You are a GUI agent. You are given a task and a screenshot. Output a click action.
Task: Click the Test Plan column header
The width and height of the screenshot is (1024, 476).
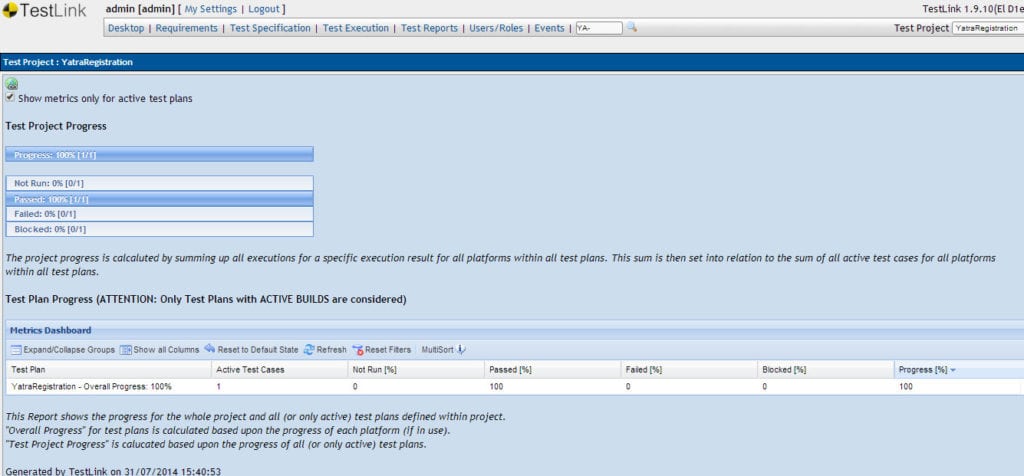point(108,370)
